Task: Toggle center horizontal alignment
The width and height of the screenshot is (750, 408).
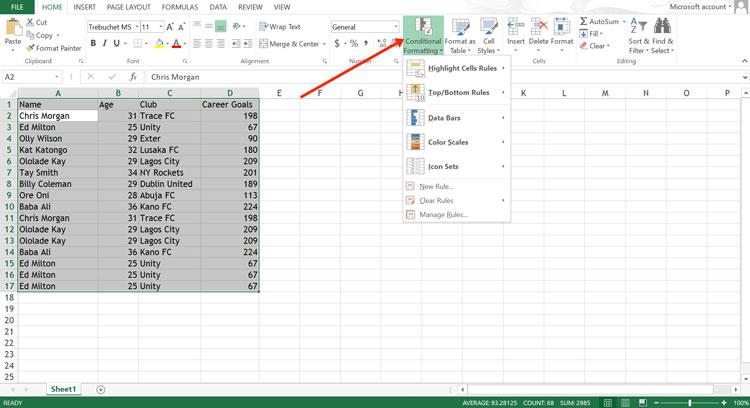Action: coord(209,44)
